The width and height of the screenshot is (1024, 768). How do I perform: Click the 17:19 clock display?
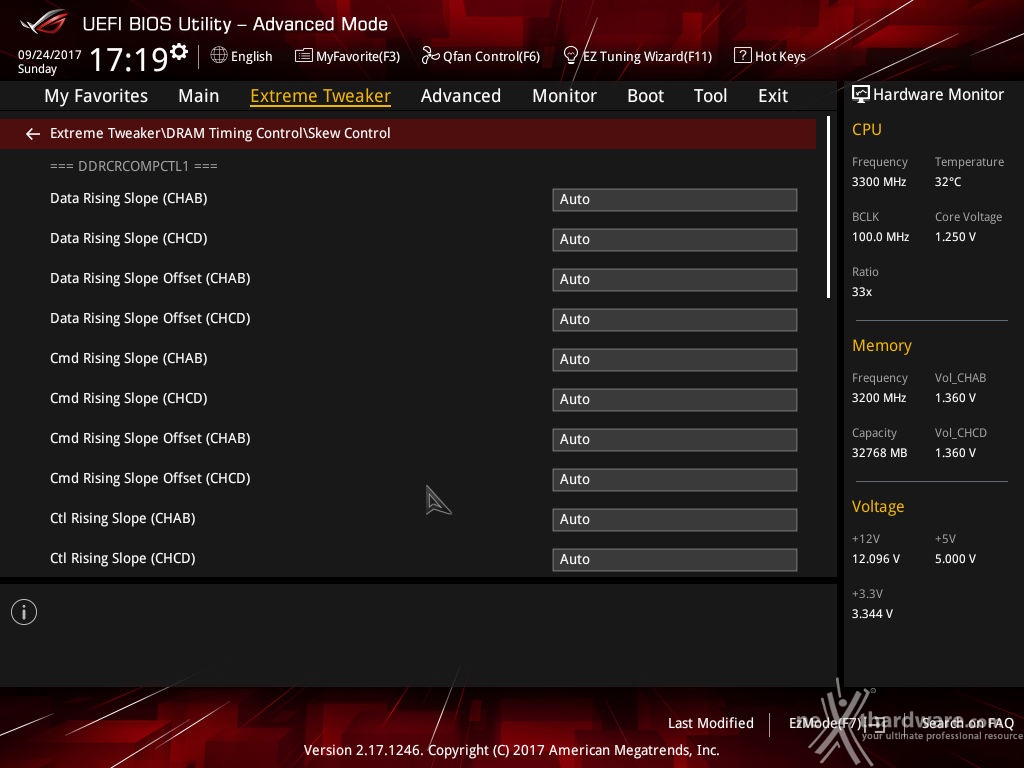click(129, 59)
